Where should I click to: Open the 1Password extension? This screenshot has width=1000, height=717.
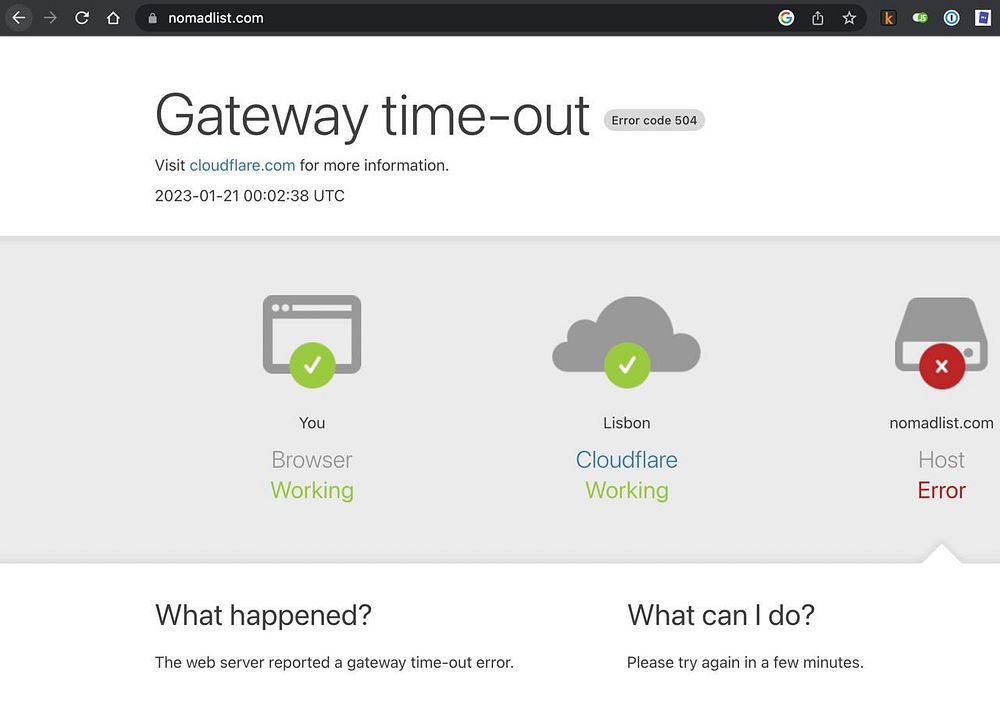(x=951, y=18)
